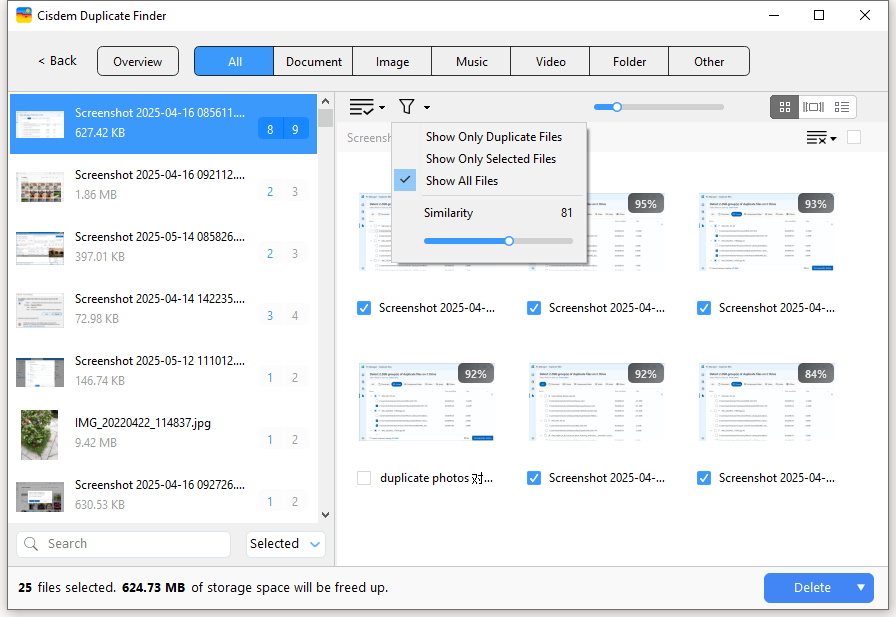Expand the Delete button arrow menu

tap(860, 588)
